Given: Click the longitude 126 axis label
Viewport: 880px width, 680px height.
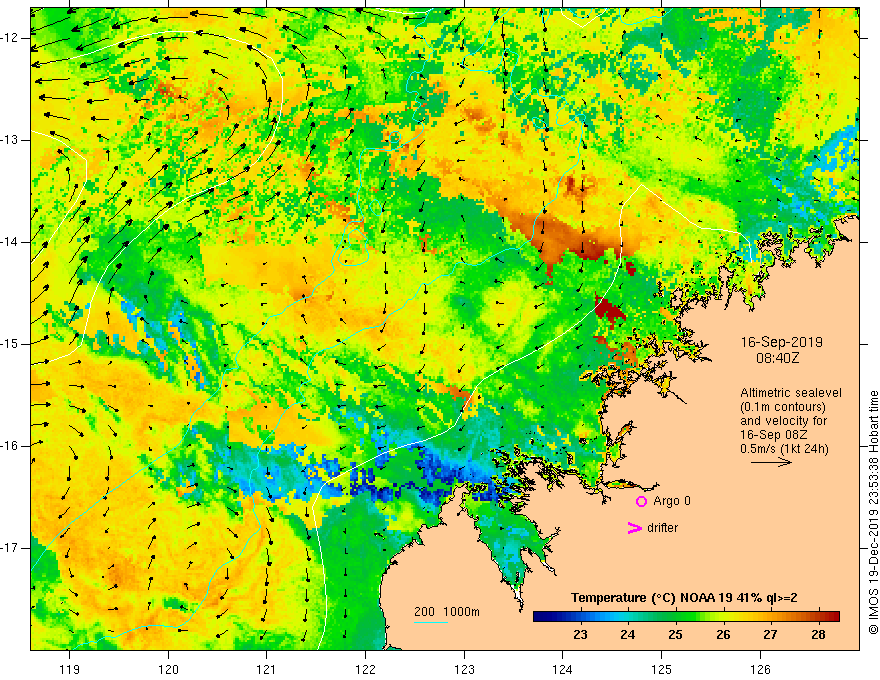Looking at the screenshot, I should (x=760, y=669).
